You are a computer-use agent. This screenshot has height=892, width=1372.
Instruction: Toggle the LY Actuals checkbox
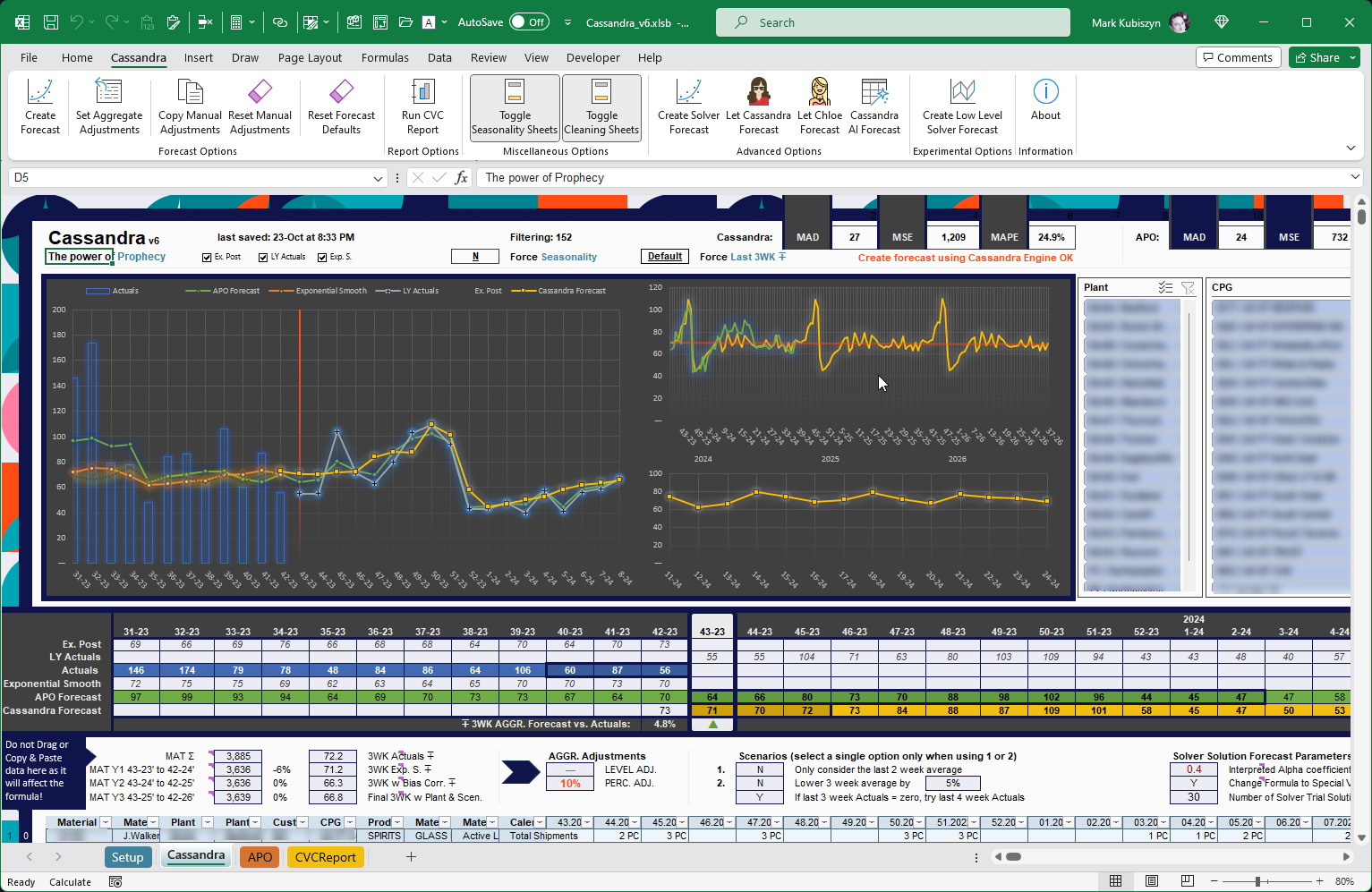tap(263, 258)
